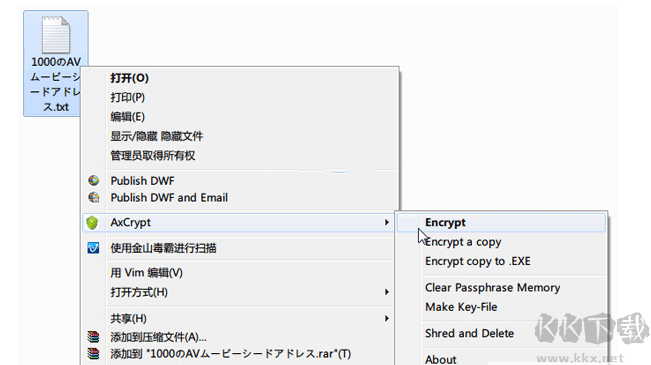Choose Shred and Delete
This screenshot has height=365, width=651.
point(469,333)
